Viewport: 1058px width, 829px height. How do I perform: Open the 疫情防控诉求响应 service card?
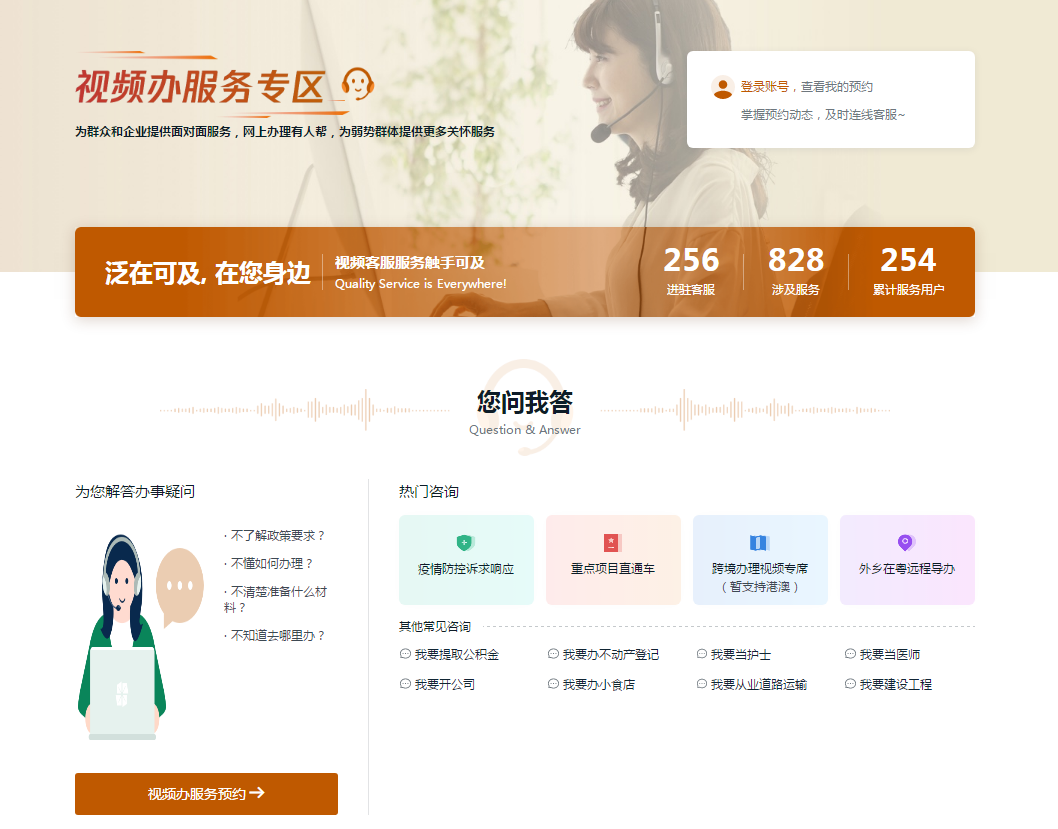(466, 560)
